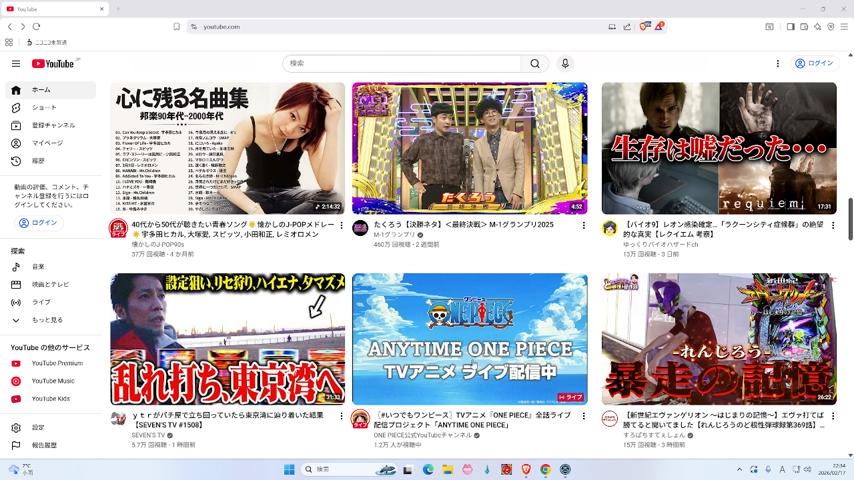The width and height of the screenshot is (854, 480).
Task: Open the 40代から50代が聴きたい青春ソング title
Action: pos(233,229)
